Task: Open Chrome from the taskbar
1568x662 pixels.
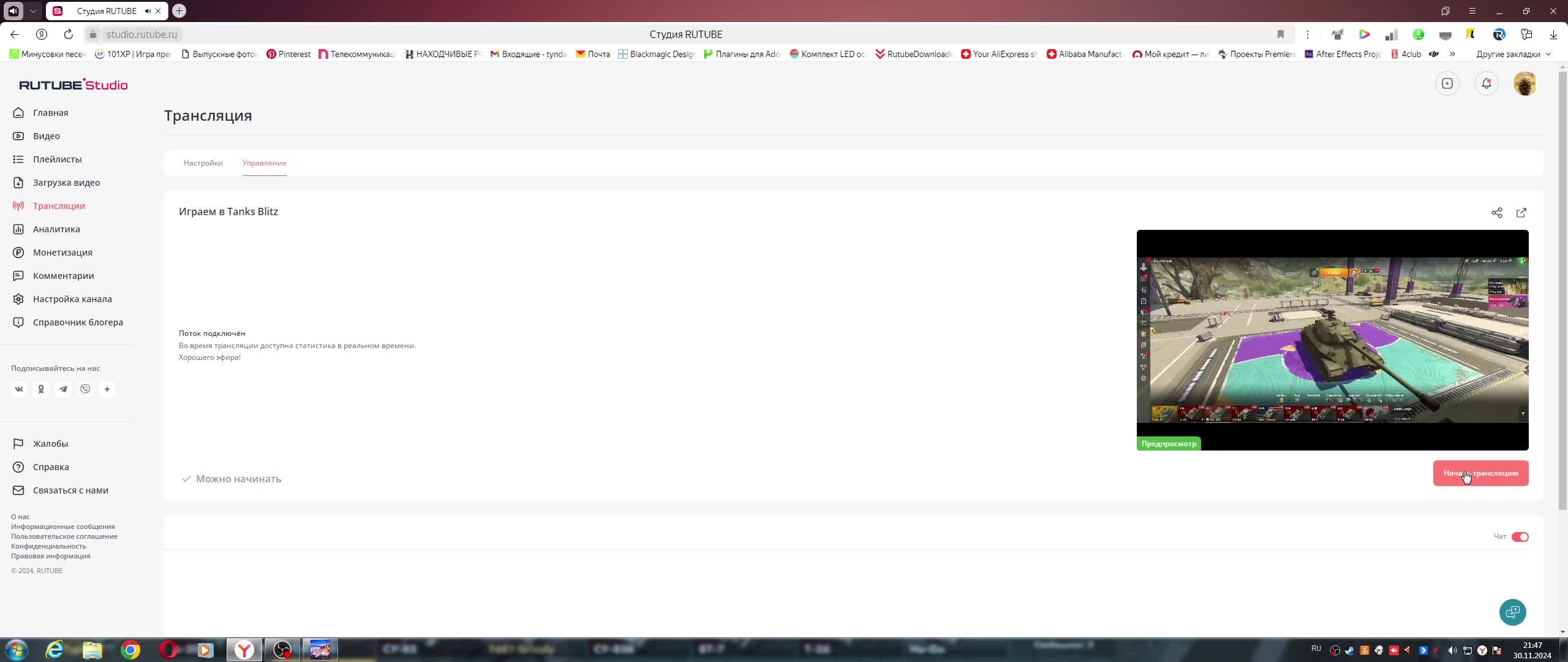Action: click(130, 650)
